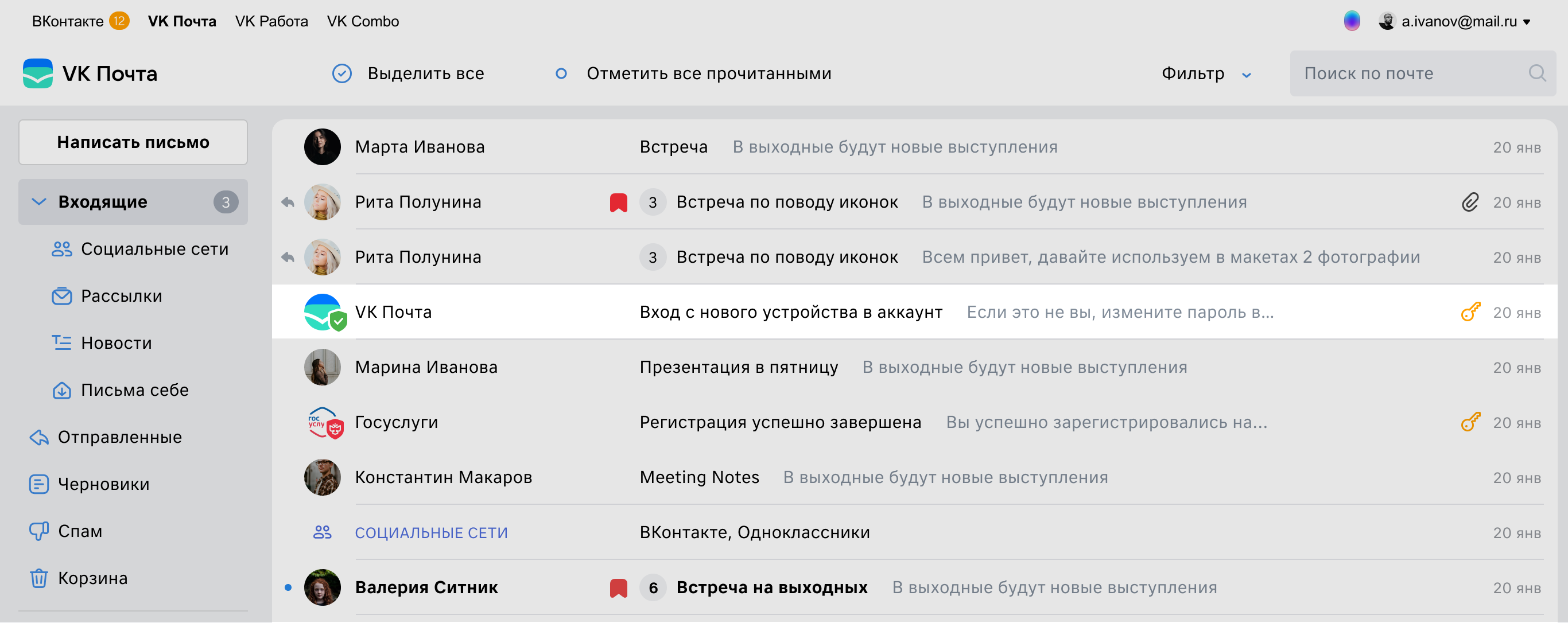This screenshot has width=1568, height=623.
Task: Click the Спам thumbs-down icon
Action: tap(39, 531)
